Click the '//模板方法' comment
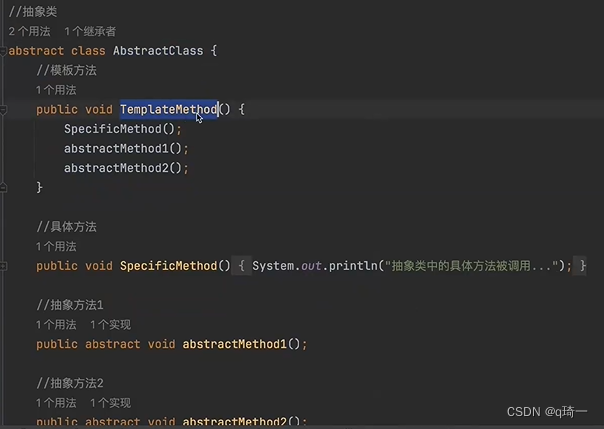The height and width of the screenshot is (429, 604). click(x=66, y=70)
